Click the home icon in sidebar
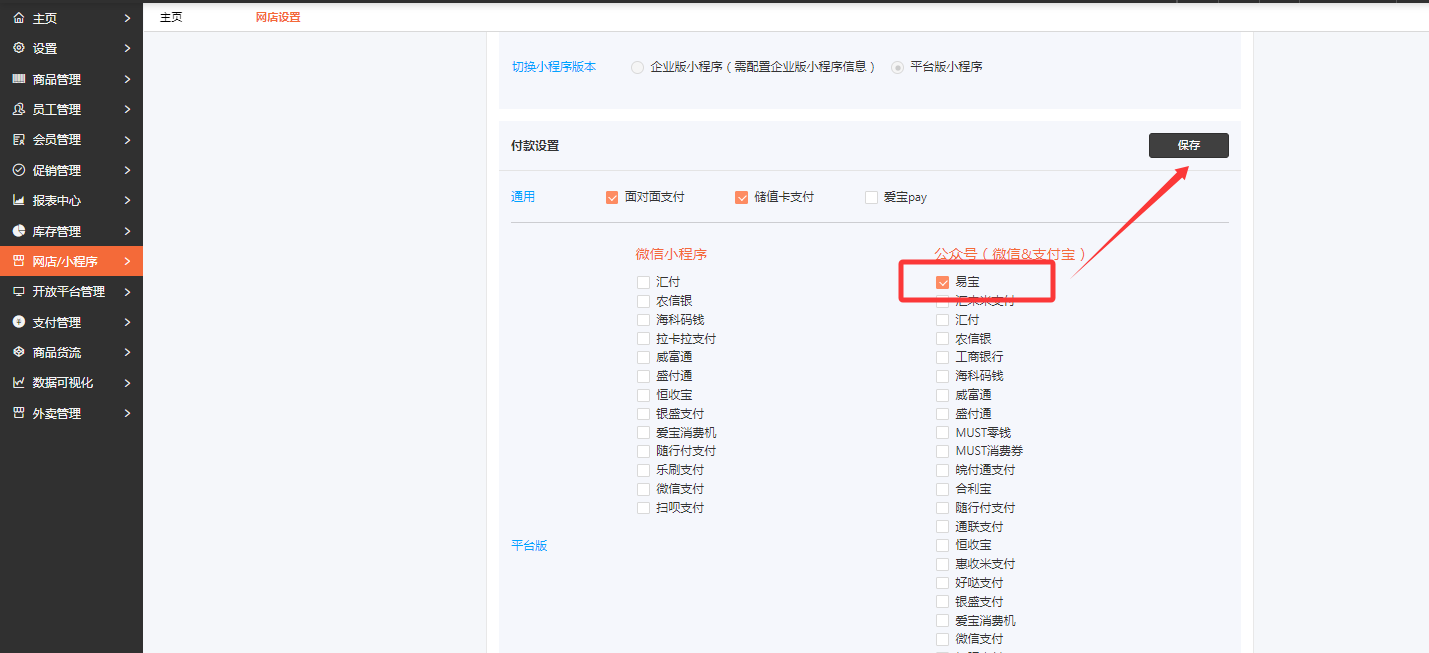 click(18, 18)
